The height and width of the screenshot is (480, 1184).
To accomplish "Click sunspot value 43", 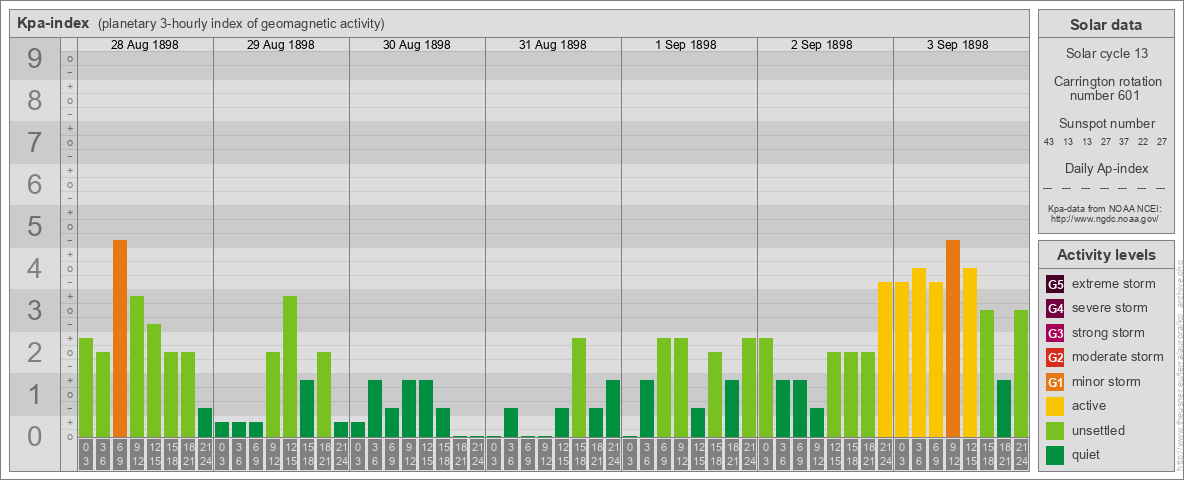I will [x=1049, y=142].
